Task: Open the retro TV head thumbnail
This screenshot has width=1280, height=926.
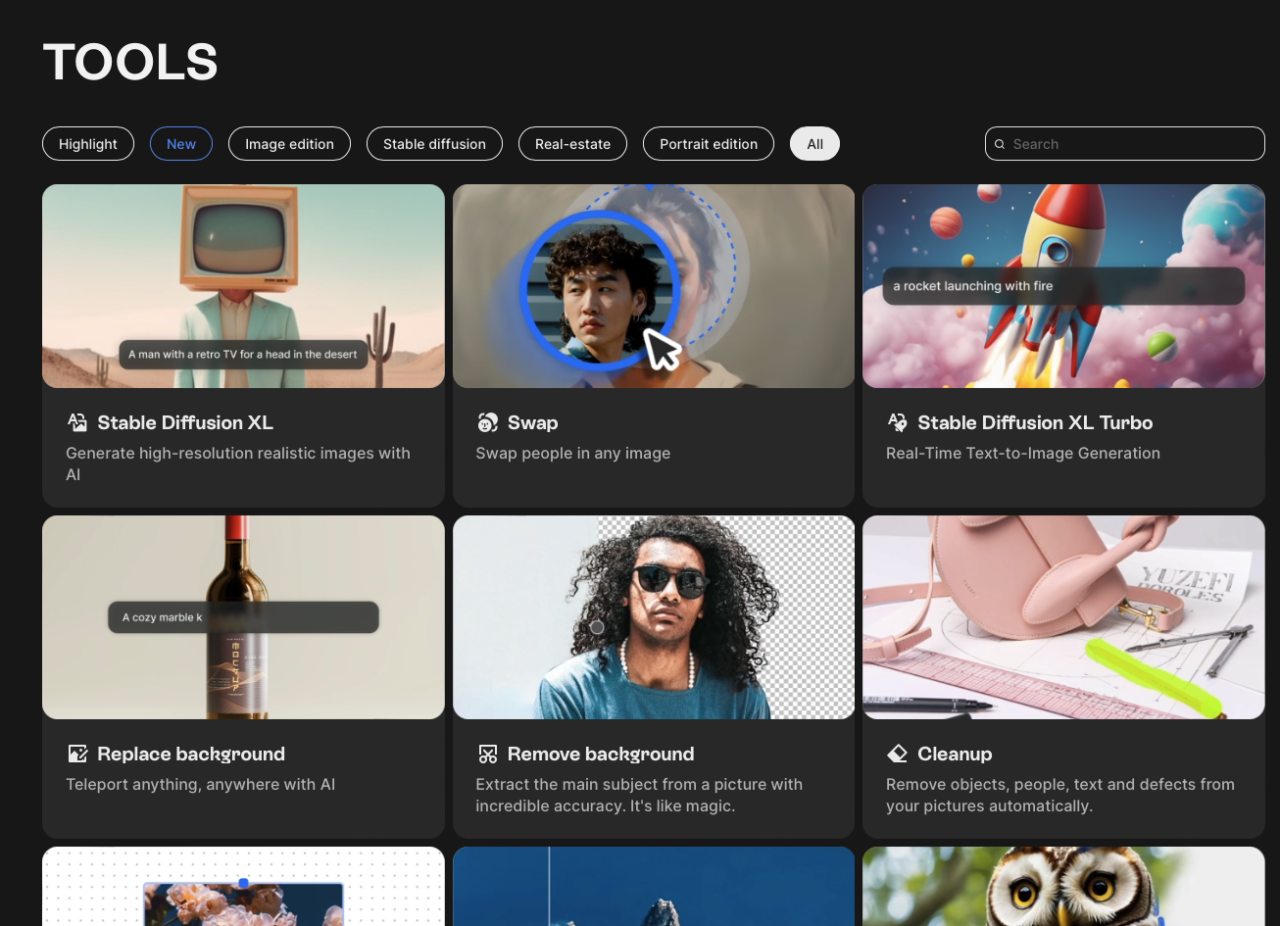Action: point(243,285)
